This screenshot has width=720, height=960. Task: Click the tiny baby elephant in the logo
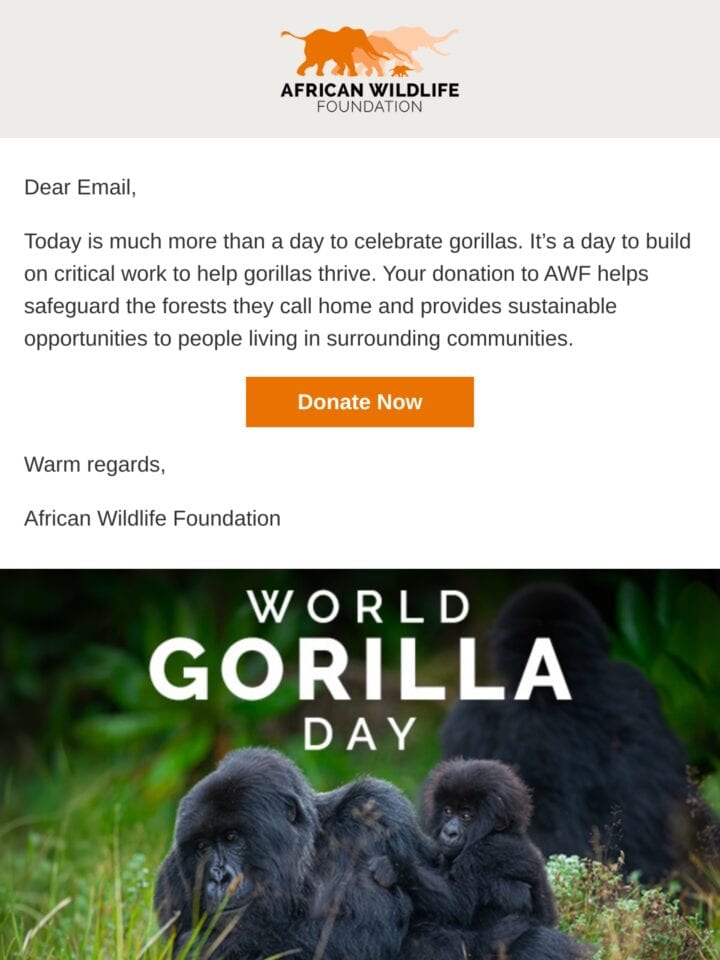[401, 70]
